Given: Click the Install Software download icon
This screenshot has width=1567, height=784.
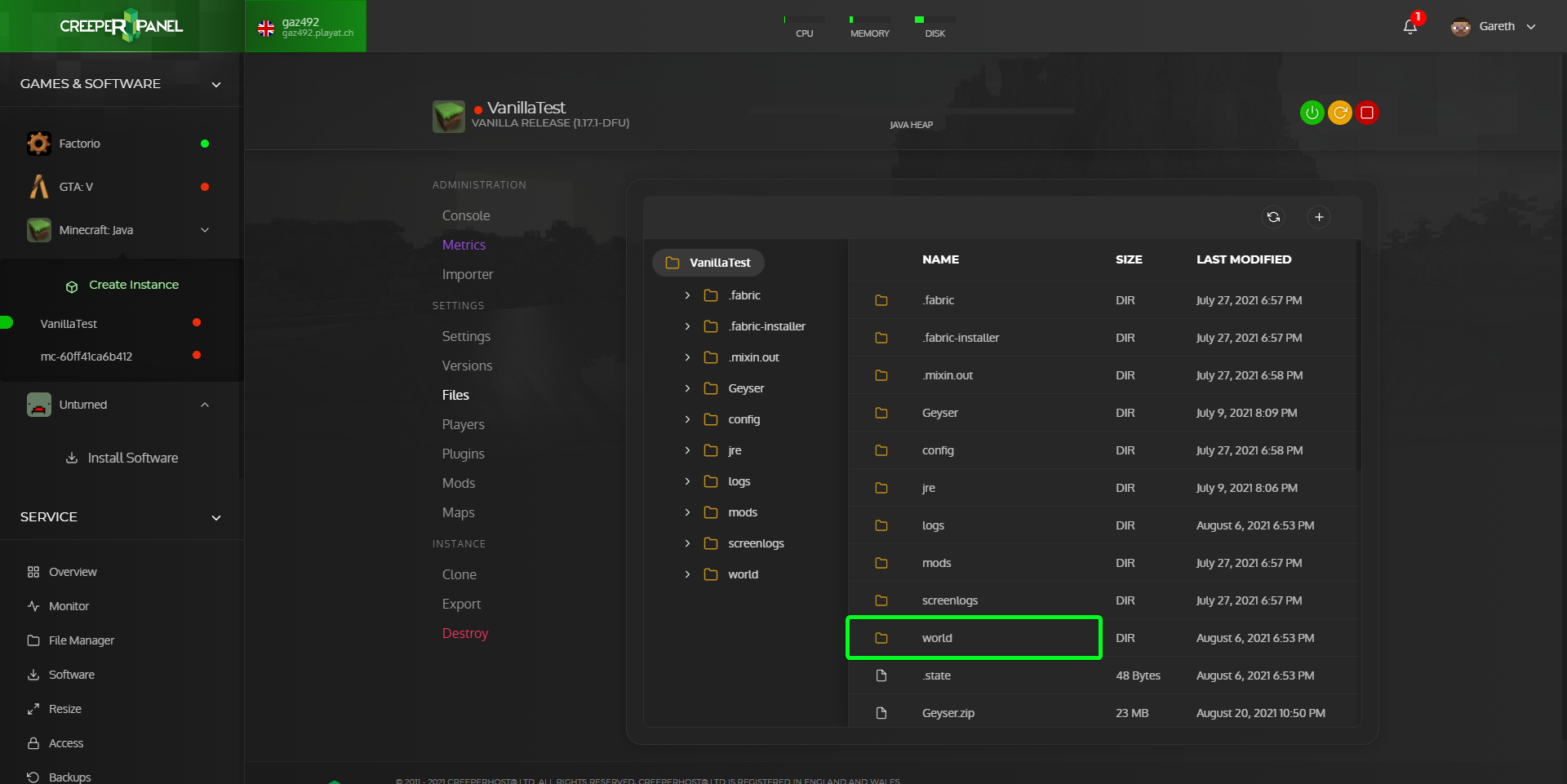Looking at the screenshot, I should (x=72, y=458).
